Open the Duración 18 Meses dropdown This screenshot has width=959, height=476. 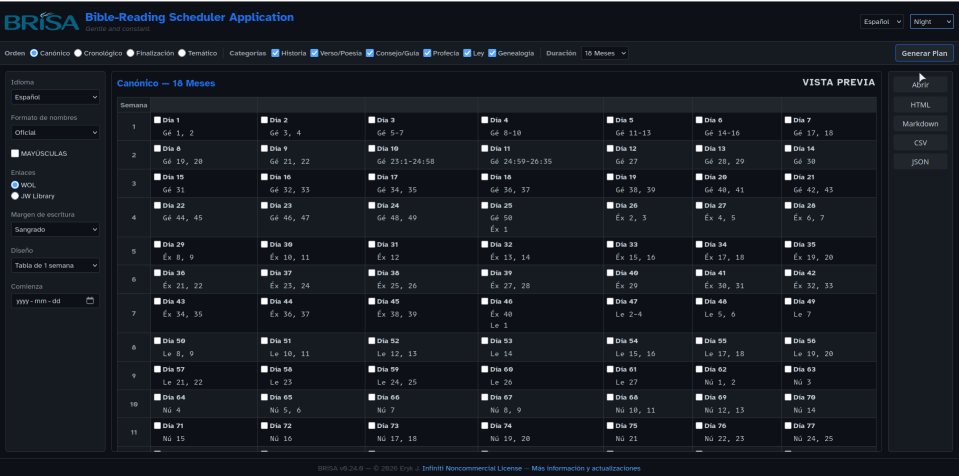tap(604, 53)
